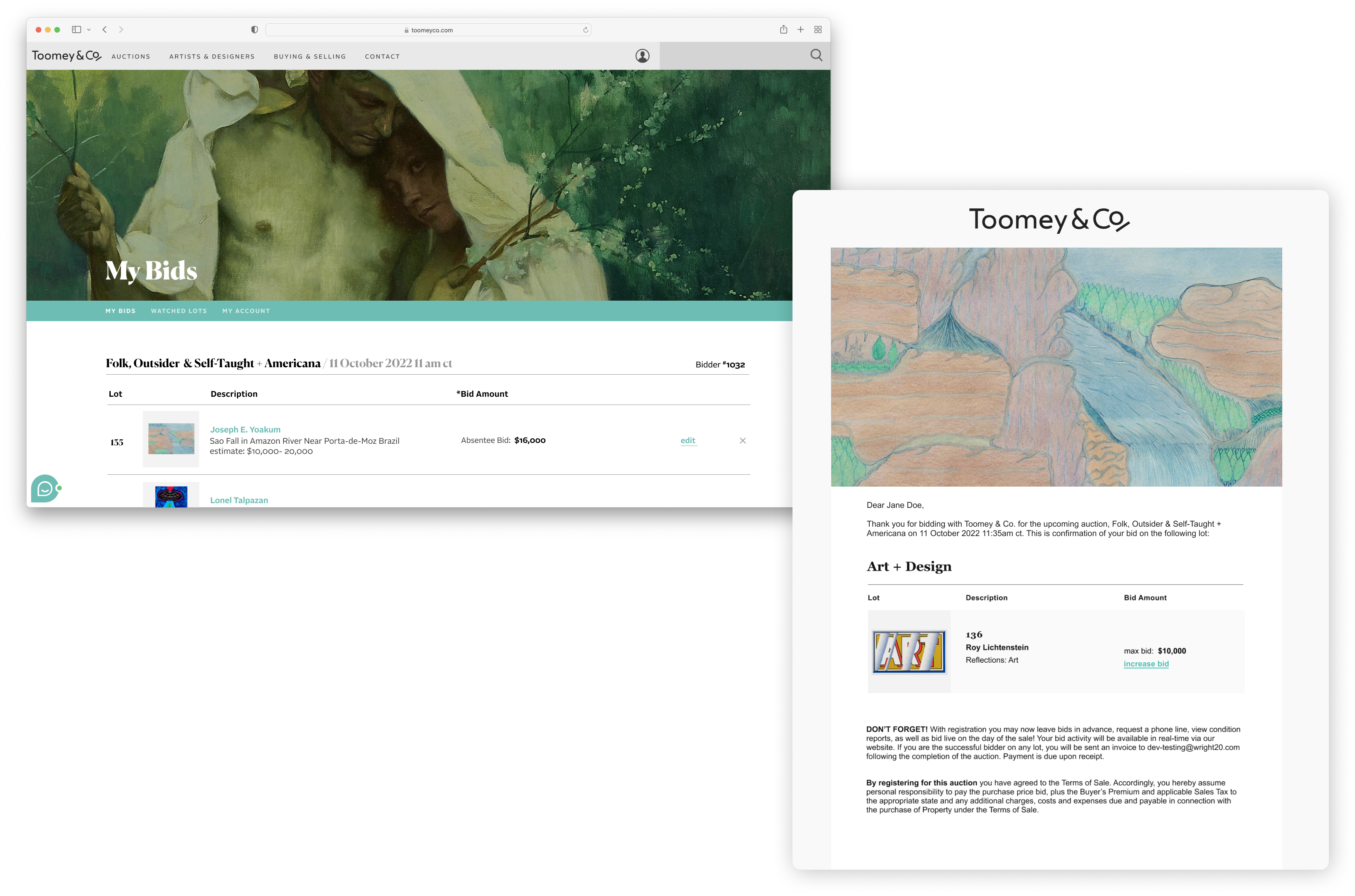Click the Folk, Outsider & Self-Taught auction heading
The image size is (1355, 896).
pos(213,364)
